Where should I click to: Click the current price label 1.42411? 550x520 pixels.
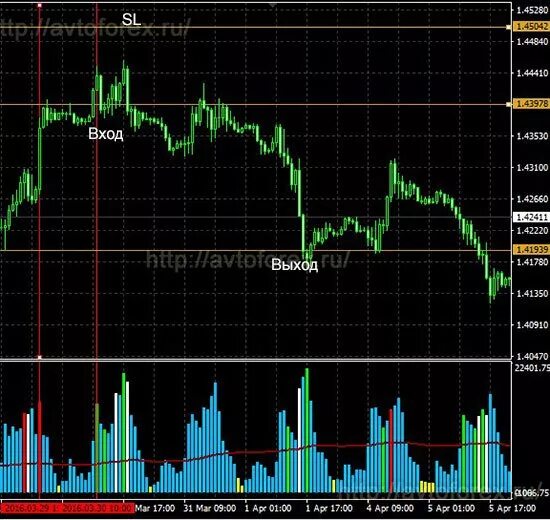[x=531, y=217]
